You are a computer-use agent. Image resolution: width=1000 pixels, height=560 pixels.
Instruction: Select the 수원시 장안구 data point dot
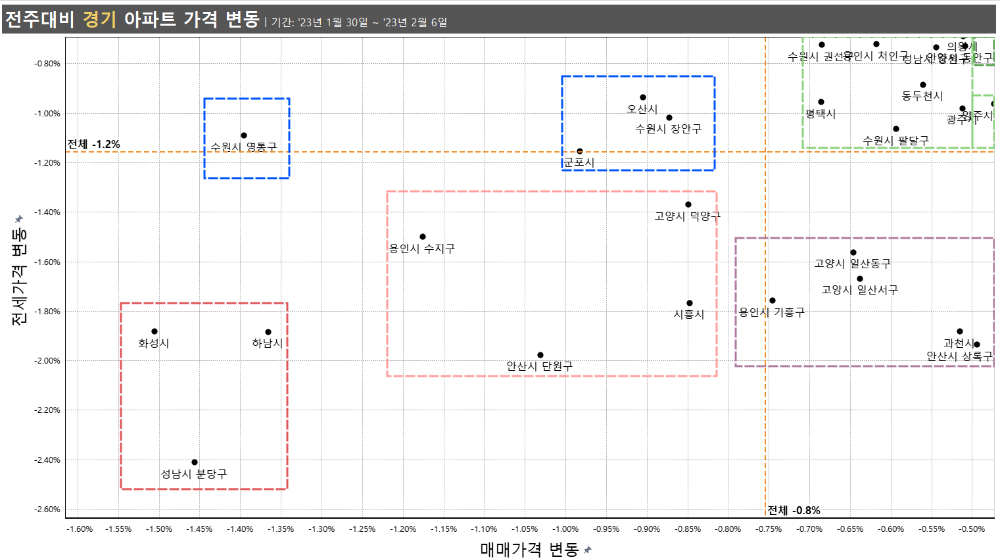click(669, 117)
